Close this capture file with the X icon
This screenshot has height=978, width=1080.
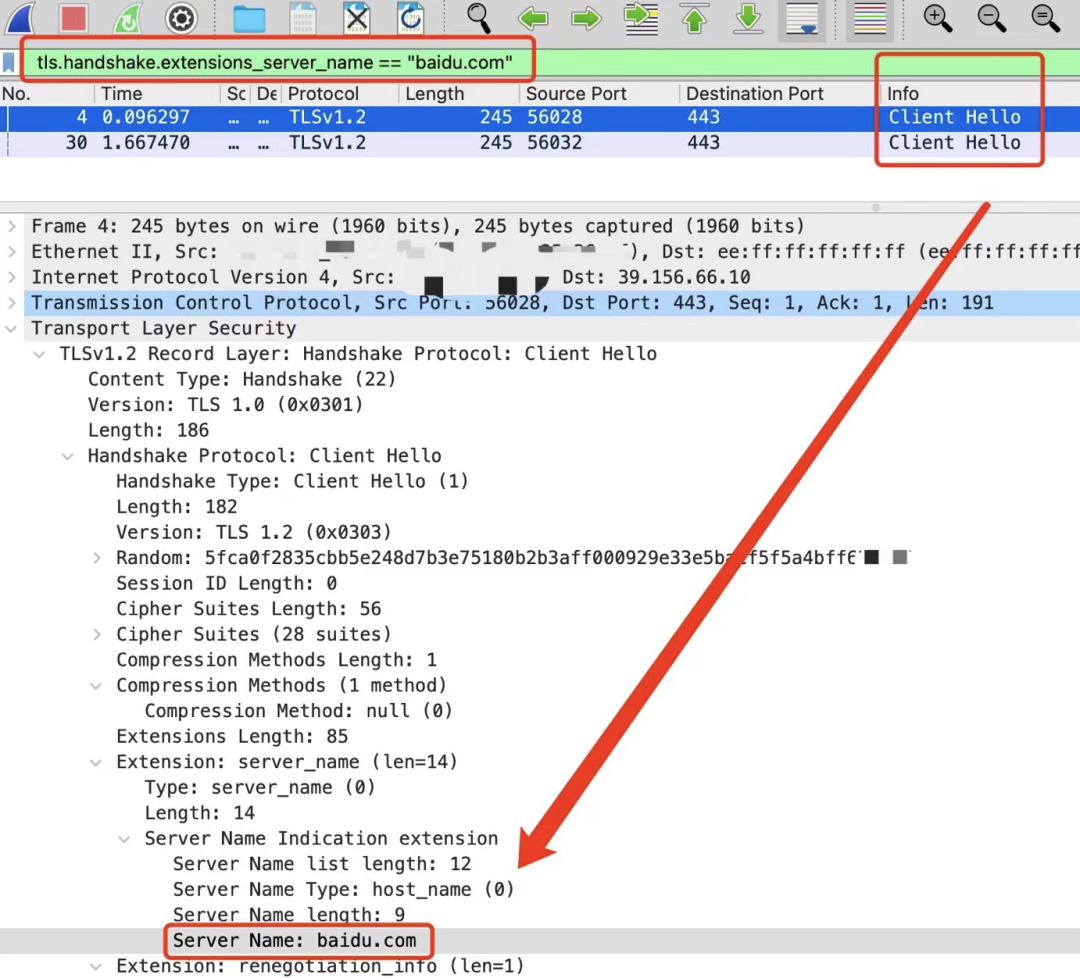pos(357,18)
